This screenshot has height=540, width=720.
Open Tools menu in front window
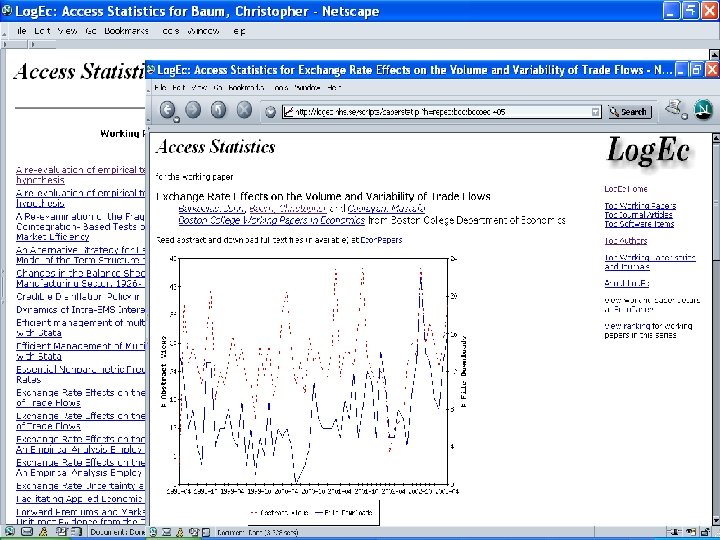click(x=279, y=87)
